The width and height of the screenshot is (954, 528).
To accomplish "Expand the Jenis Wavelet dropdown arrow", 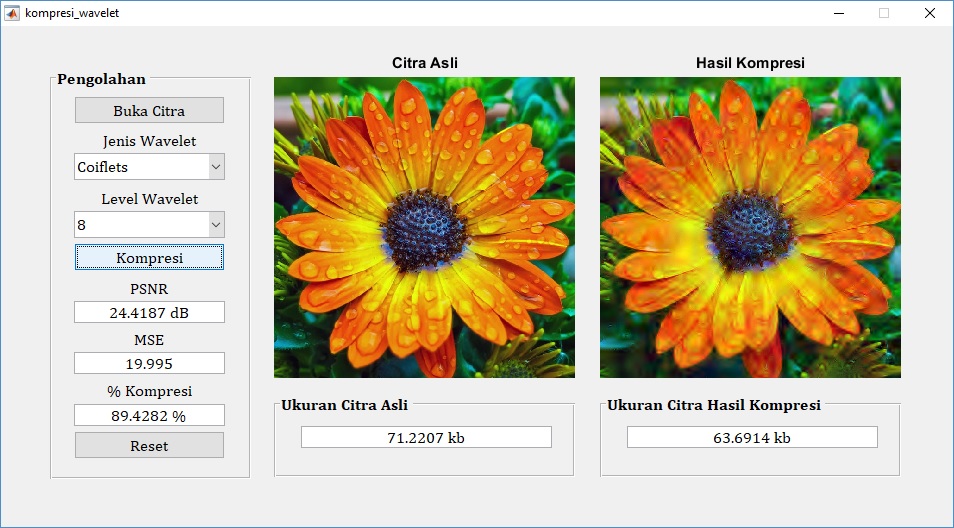I will (216, 167).
